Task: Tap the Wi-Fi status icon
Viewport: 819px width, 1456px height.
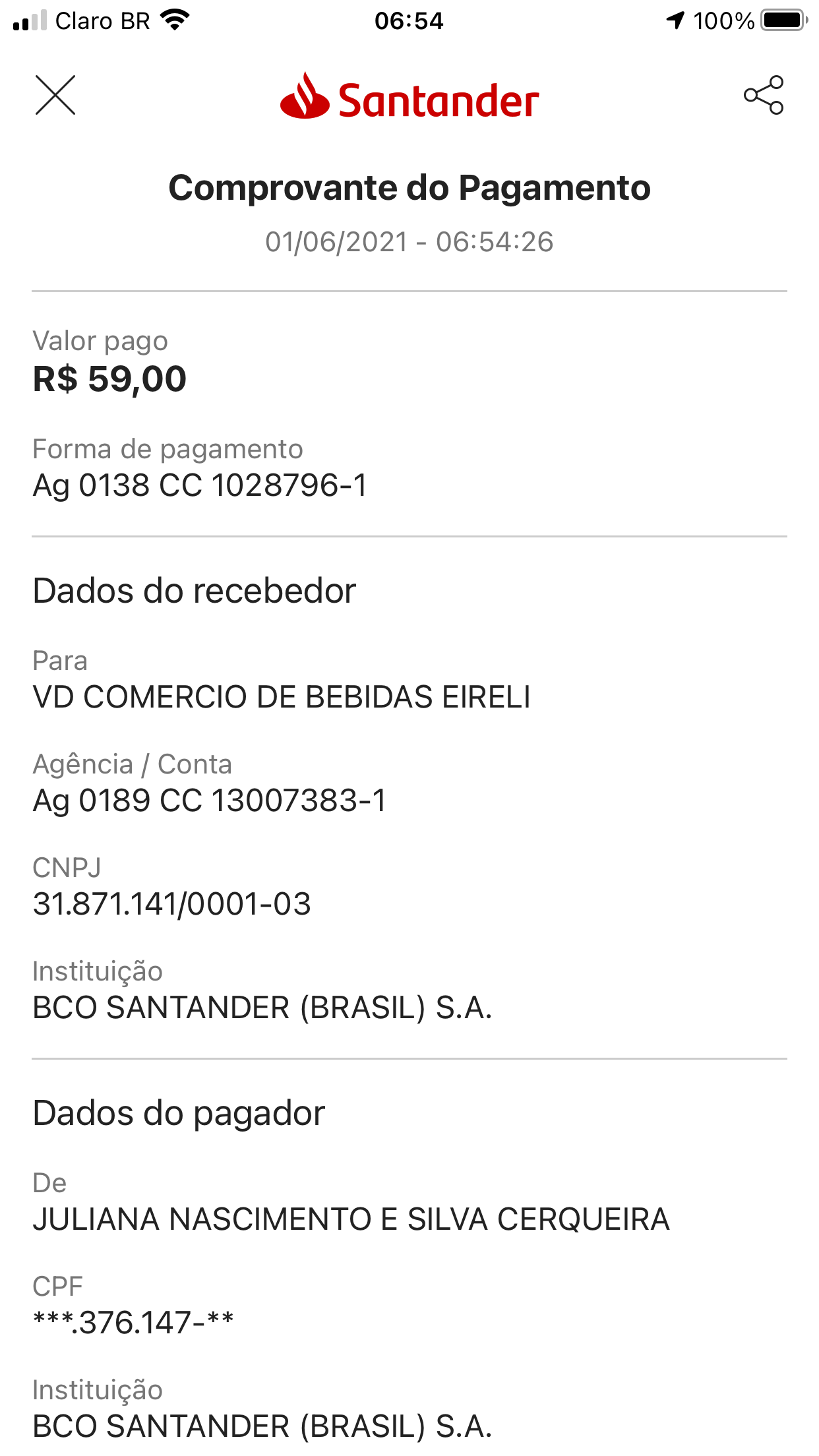Action: (175, 20)
